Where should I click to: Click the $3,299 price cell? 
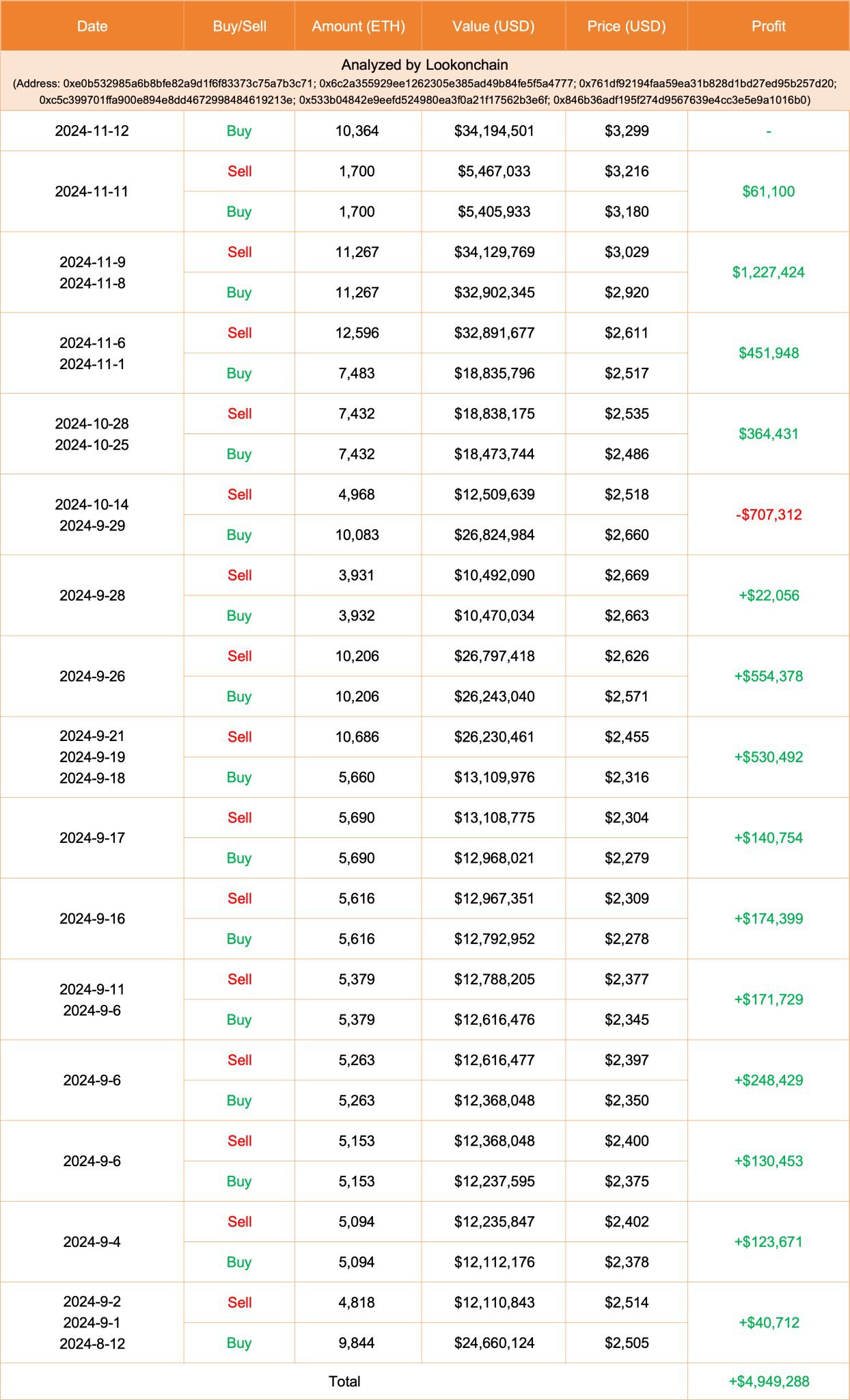(627, 131)
